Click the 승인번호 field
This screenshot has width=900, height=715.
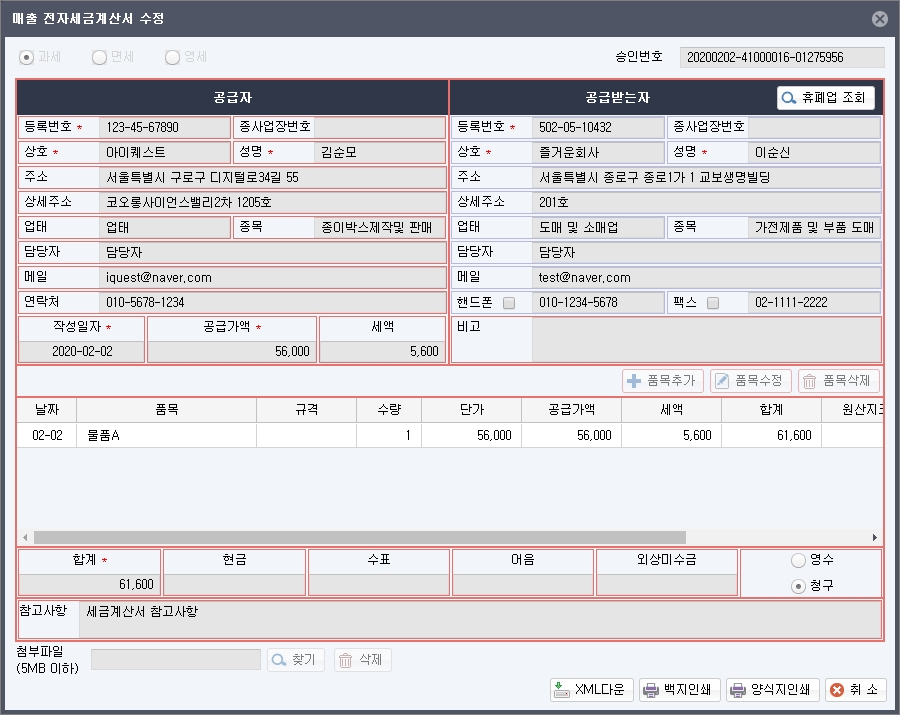(782, 57)
